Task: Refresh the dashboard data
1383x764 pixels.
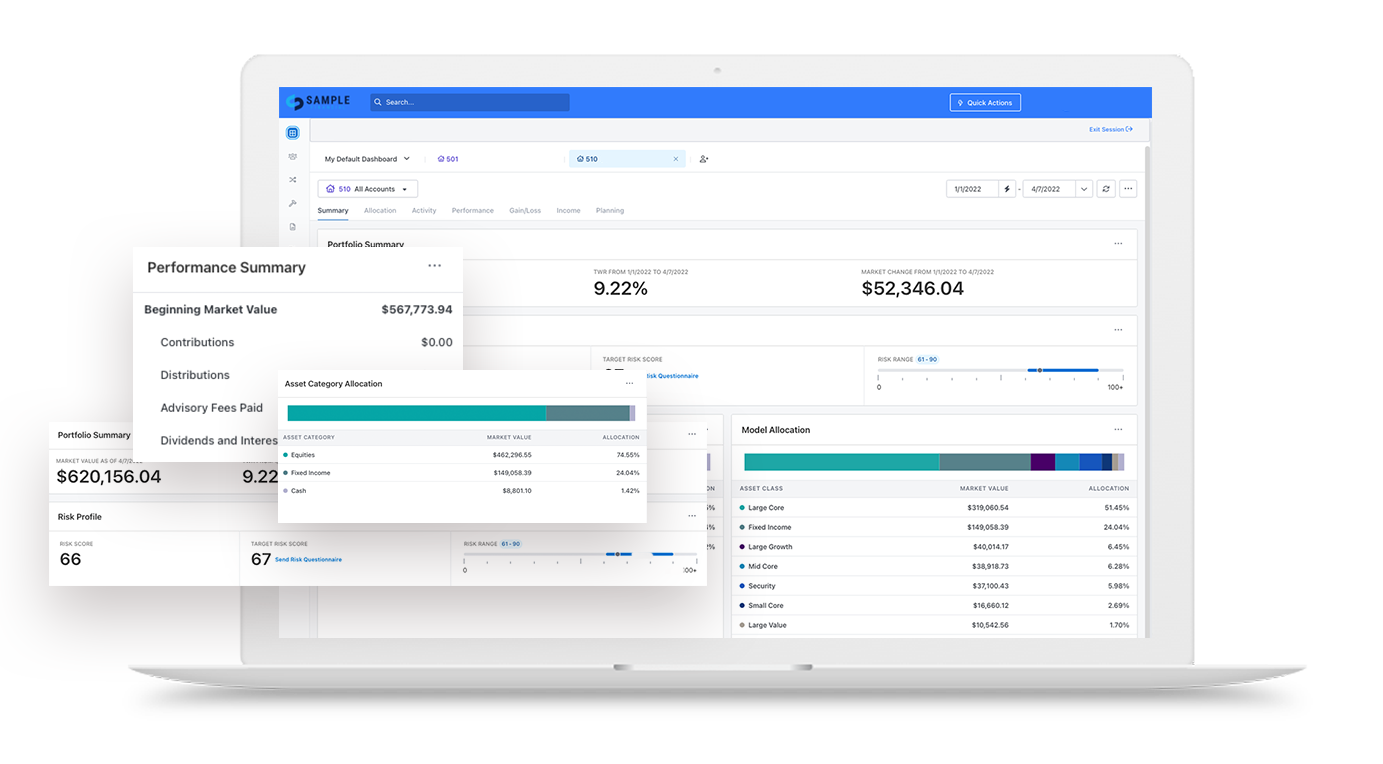Action: pyautogui.click(x=1106, y=189)
